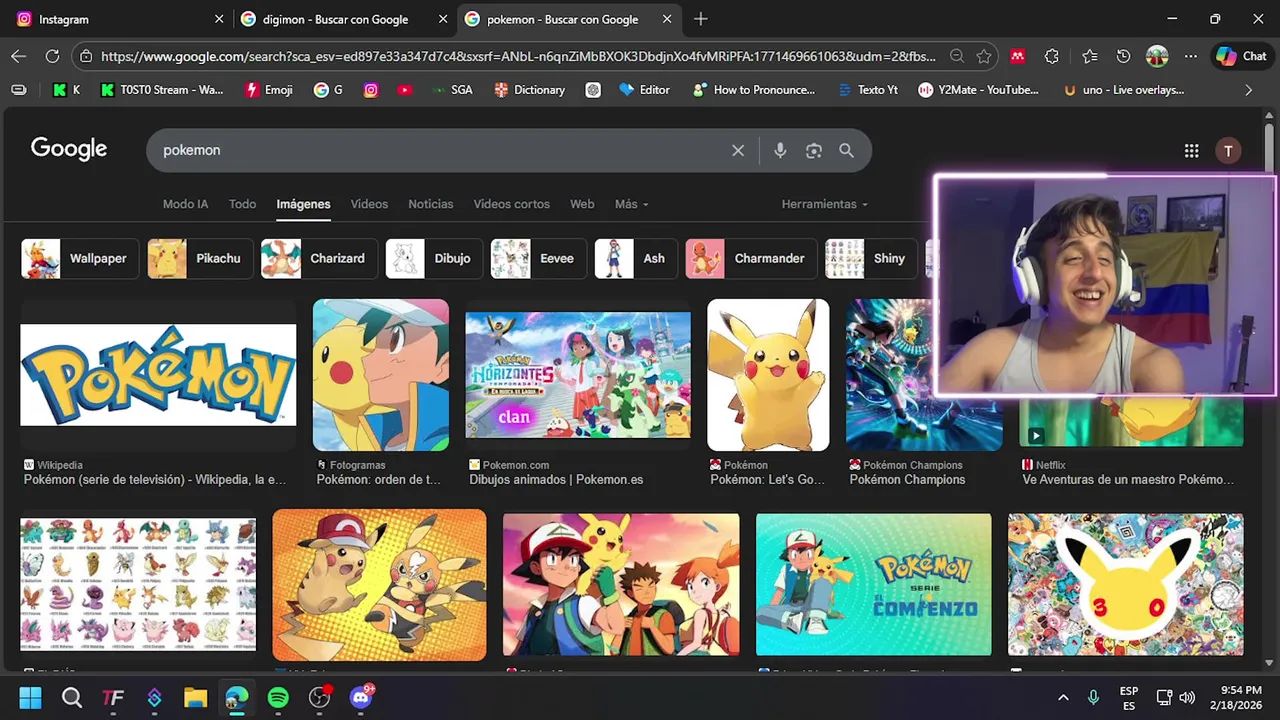The width and height of the screenshot is (1280, 720).
Task: Switch to Noticias results
Action: point(430,204)
